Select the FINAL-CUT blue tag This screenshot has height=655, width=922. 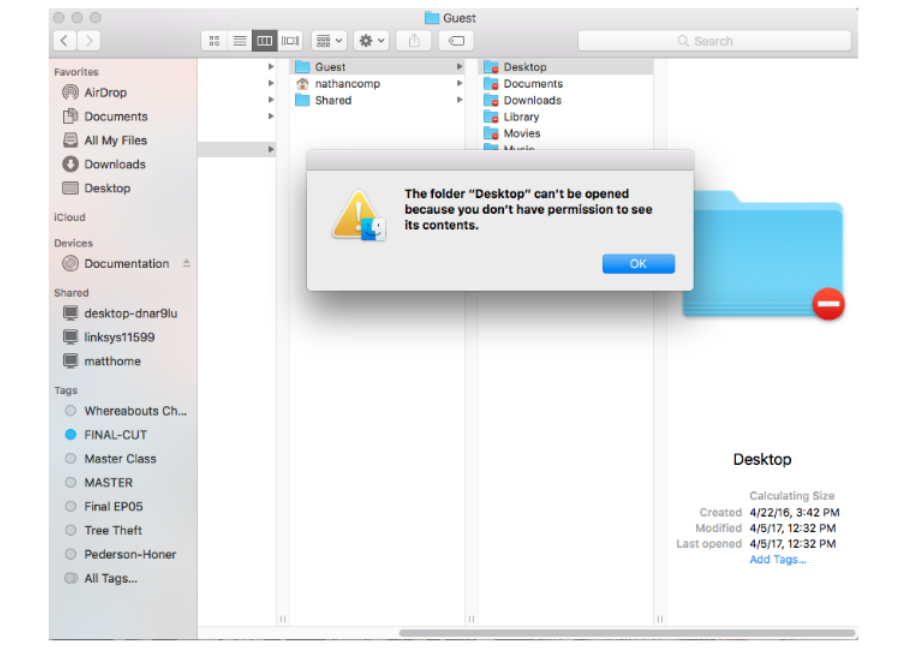pyautogui.click(x=114, y=435)
